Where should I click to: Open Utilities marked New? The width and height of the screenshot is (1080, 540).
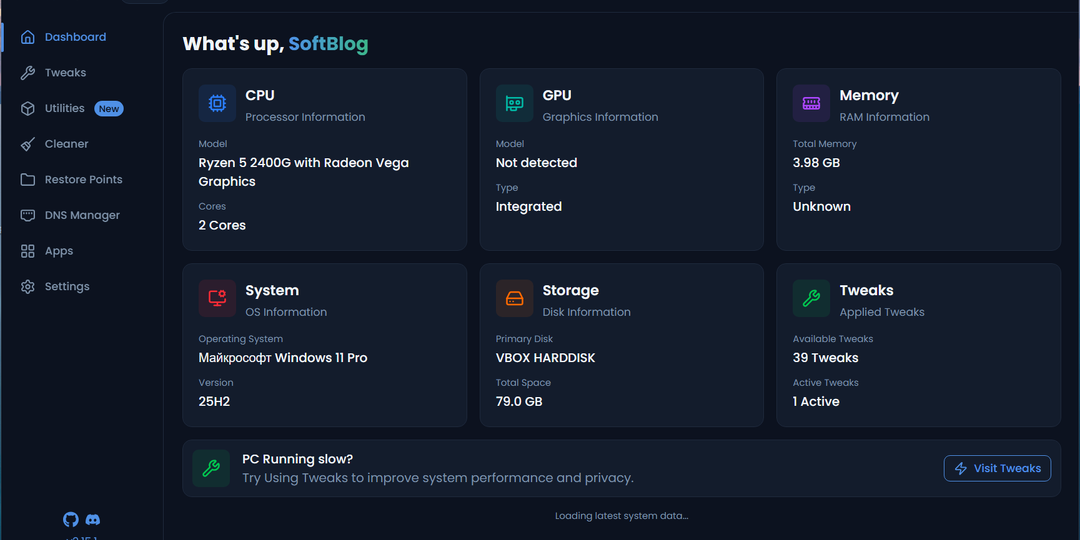[65, 108]
